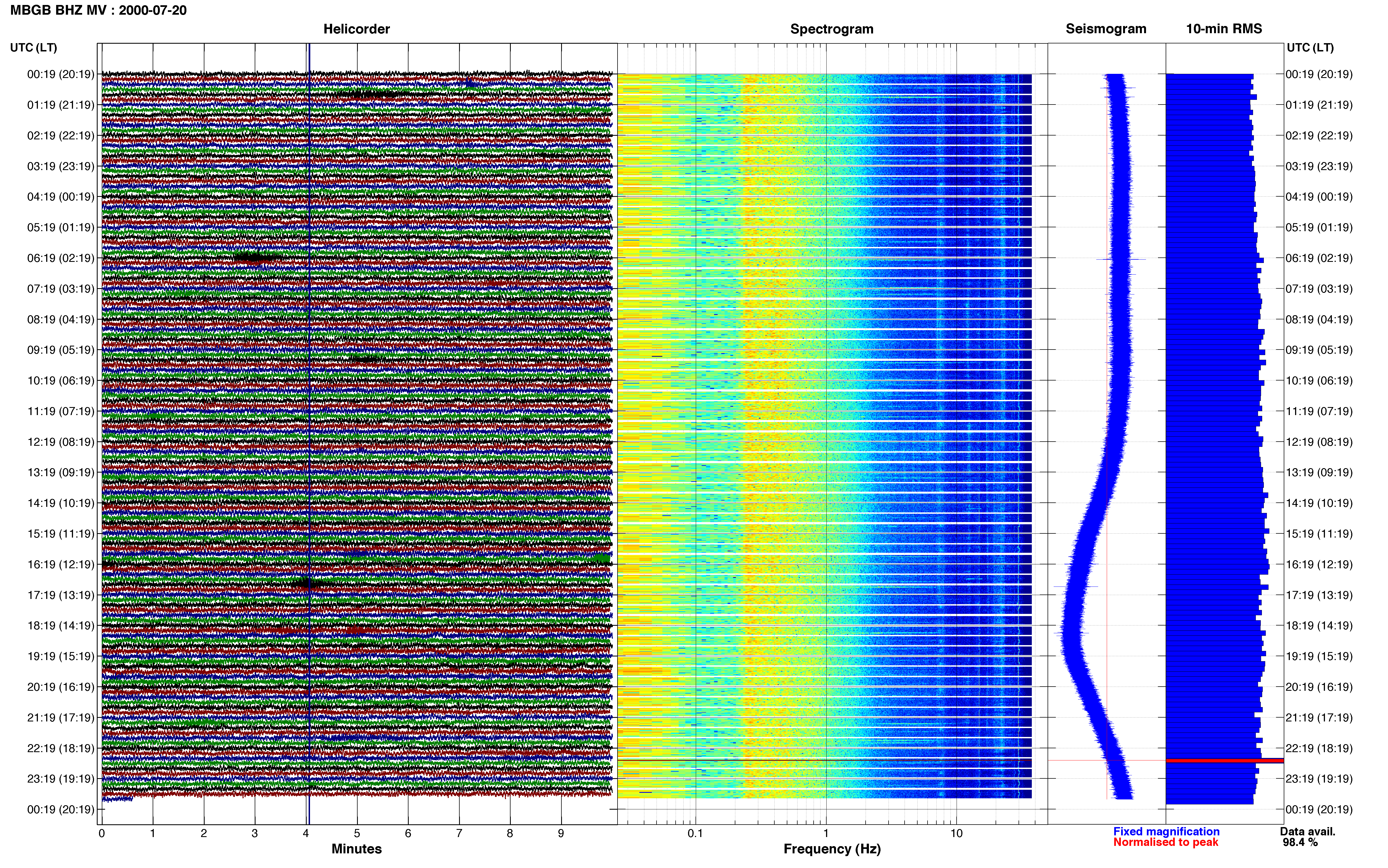Image resolution: width=1388 pixels, height=868 pixels.
Task: Click left time label 08:19 (04:19)
Action: tap(60, 319)
